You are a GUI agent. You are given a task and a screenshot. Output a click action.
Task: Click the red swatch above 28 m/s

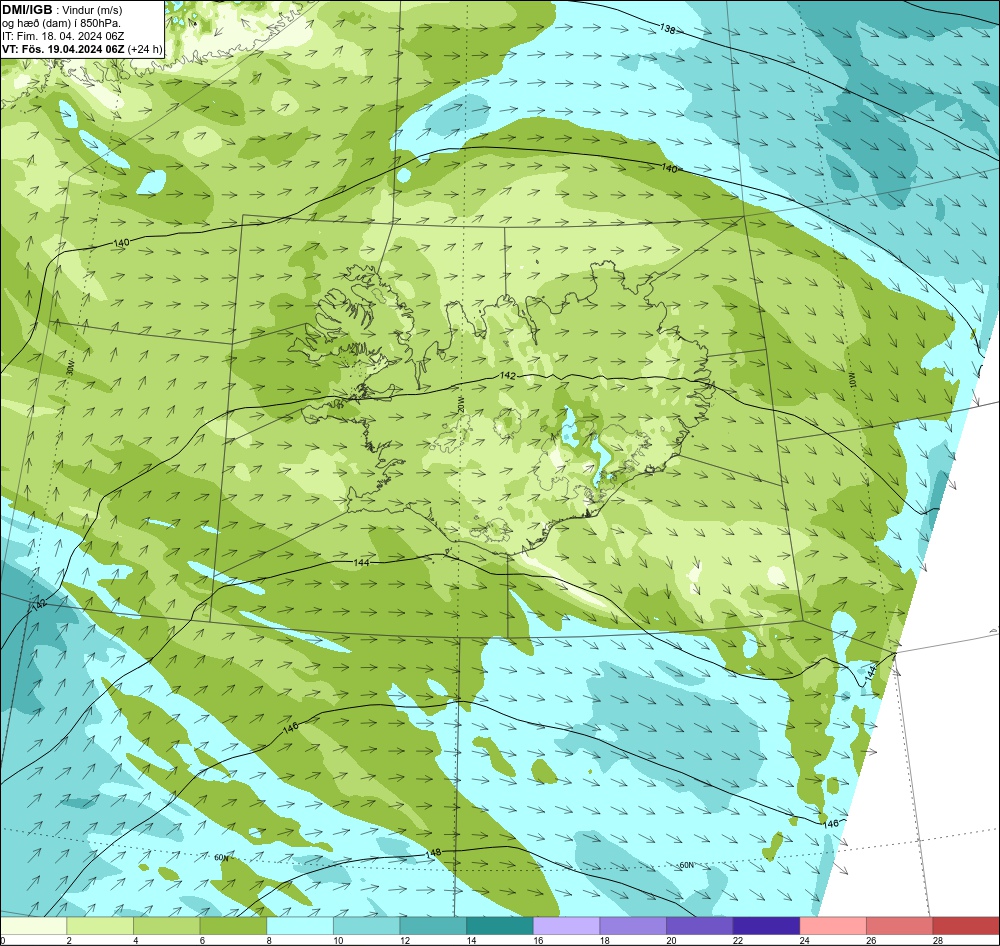tap(966, 925)
